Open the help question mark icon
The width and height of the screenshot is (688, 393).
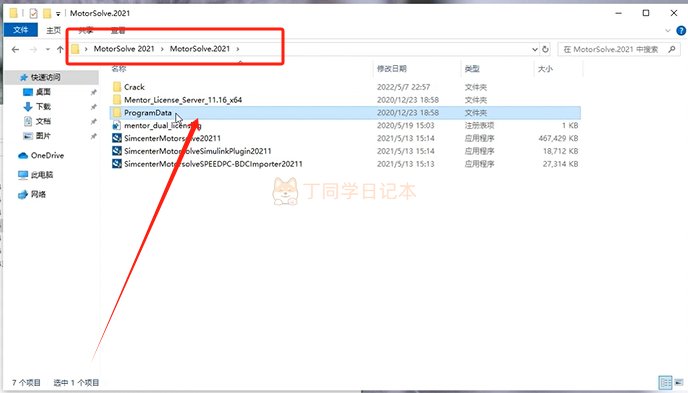(681, 31)
